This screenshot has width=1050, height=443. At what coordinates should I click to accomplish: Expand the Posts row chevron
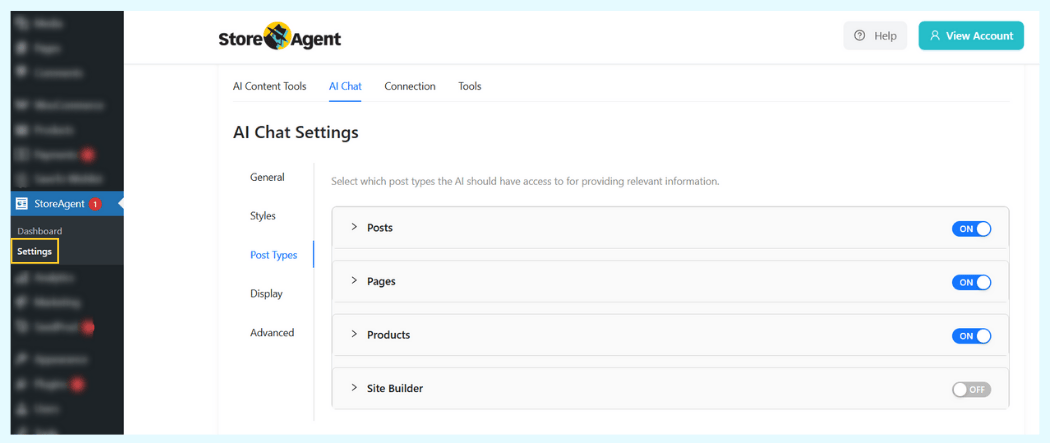pyautogui.click(x=354, y=227)
